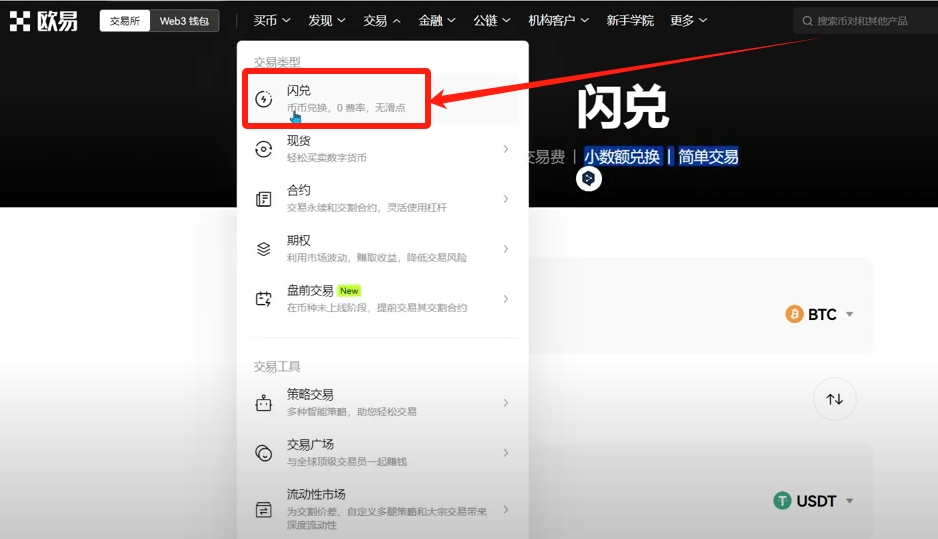Swap currencies with the up-down arrows button
938x539 pixels.
click(835, 399)
